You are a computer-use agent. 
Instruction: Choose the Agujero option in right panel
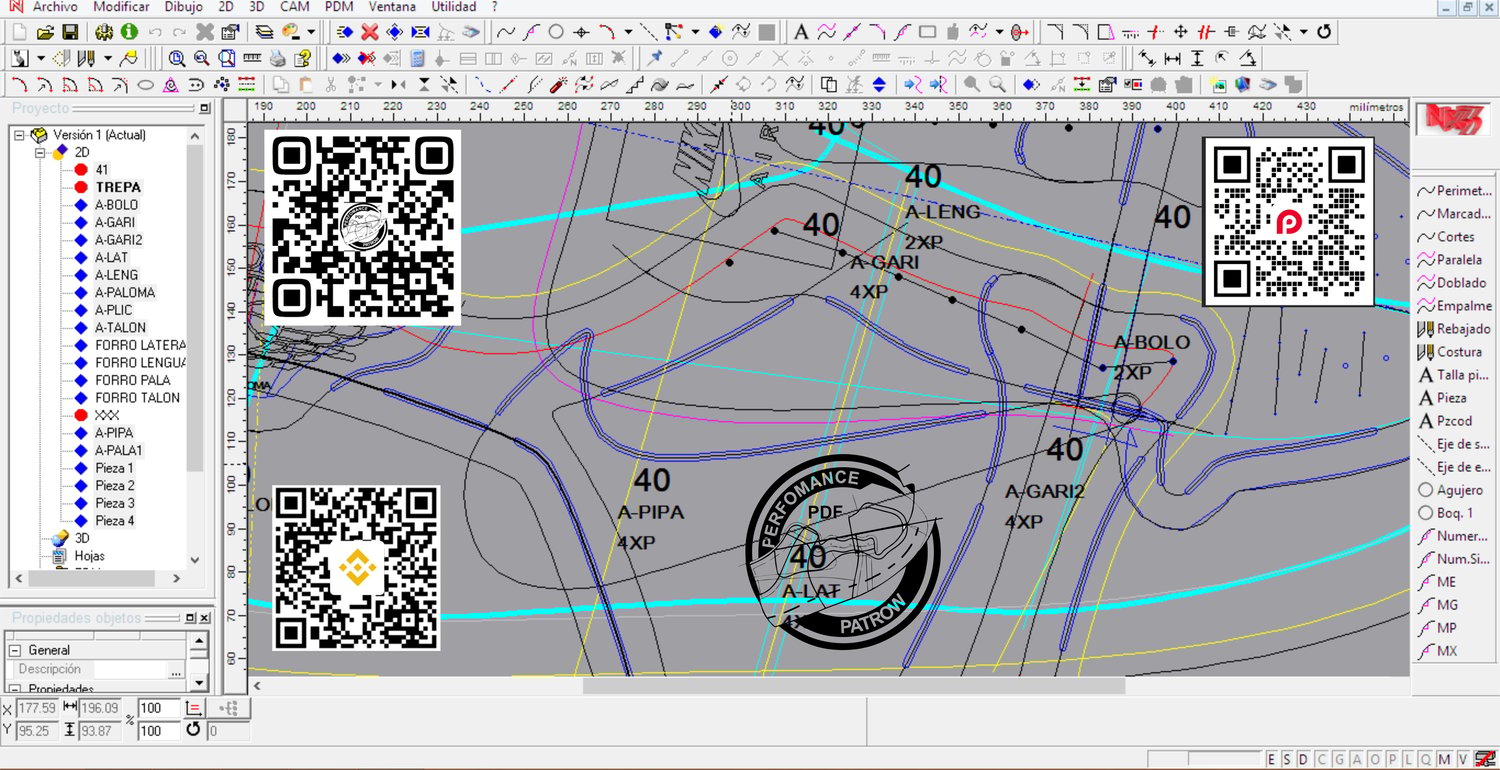pos(1452,490)
